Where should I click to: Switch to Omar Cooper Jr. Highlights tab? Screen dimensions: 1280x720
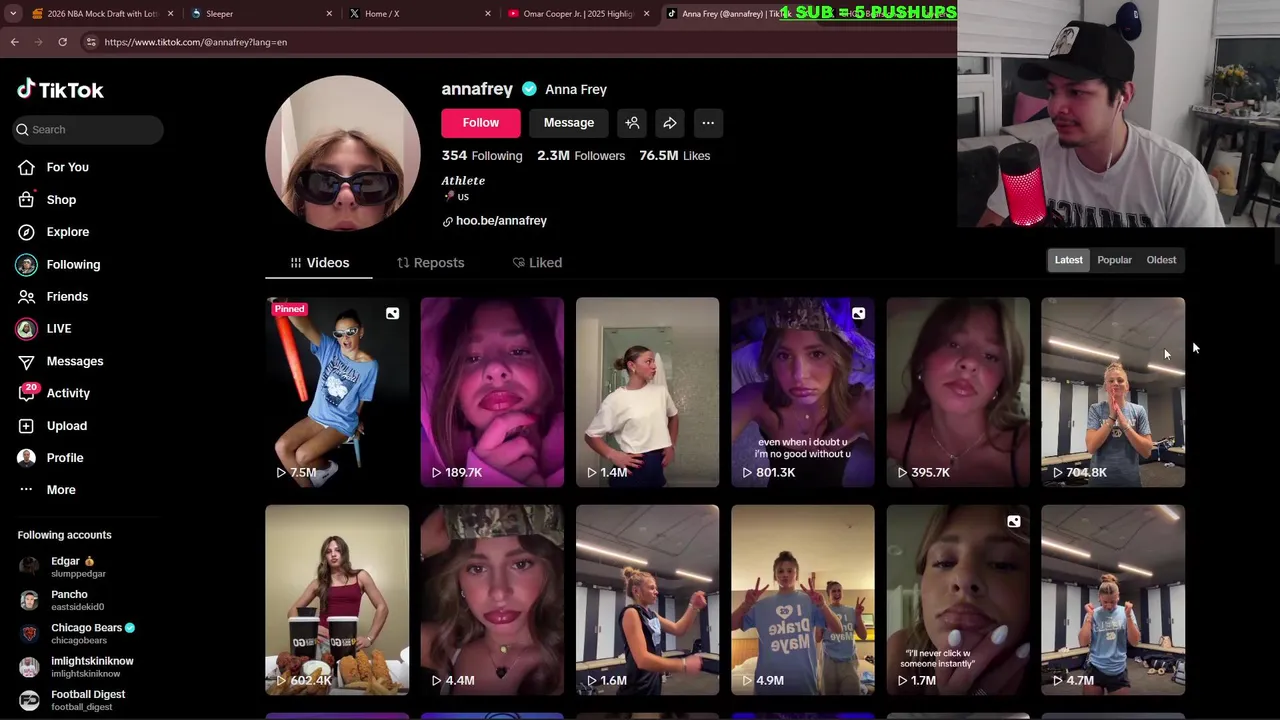tap(578, 14)
